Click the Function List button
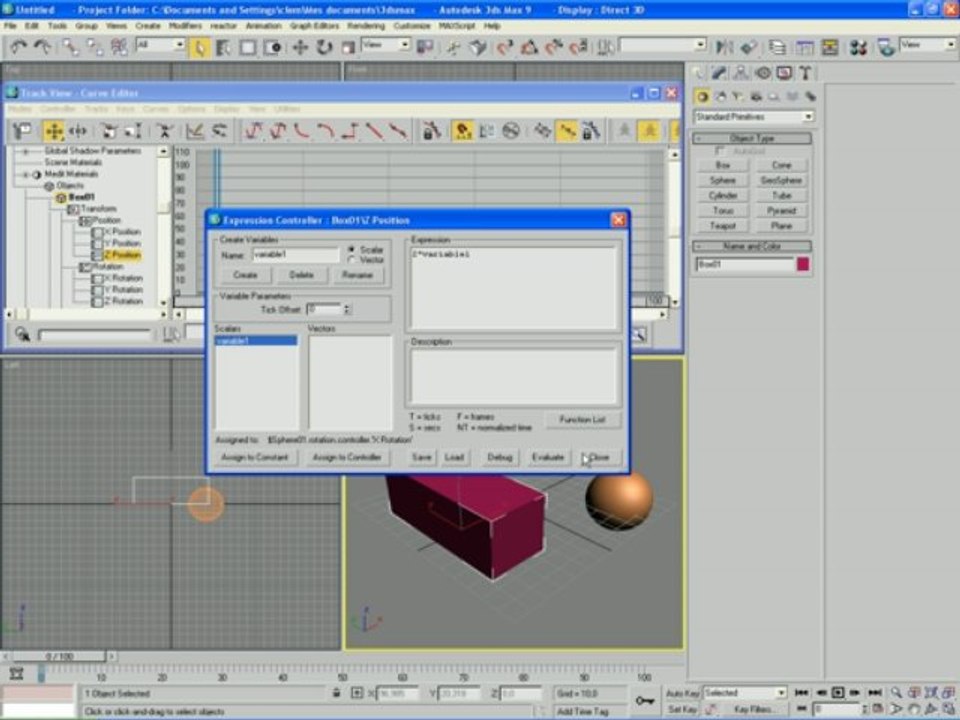This screenshot has width=960, height=720. tap(582, 419)
